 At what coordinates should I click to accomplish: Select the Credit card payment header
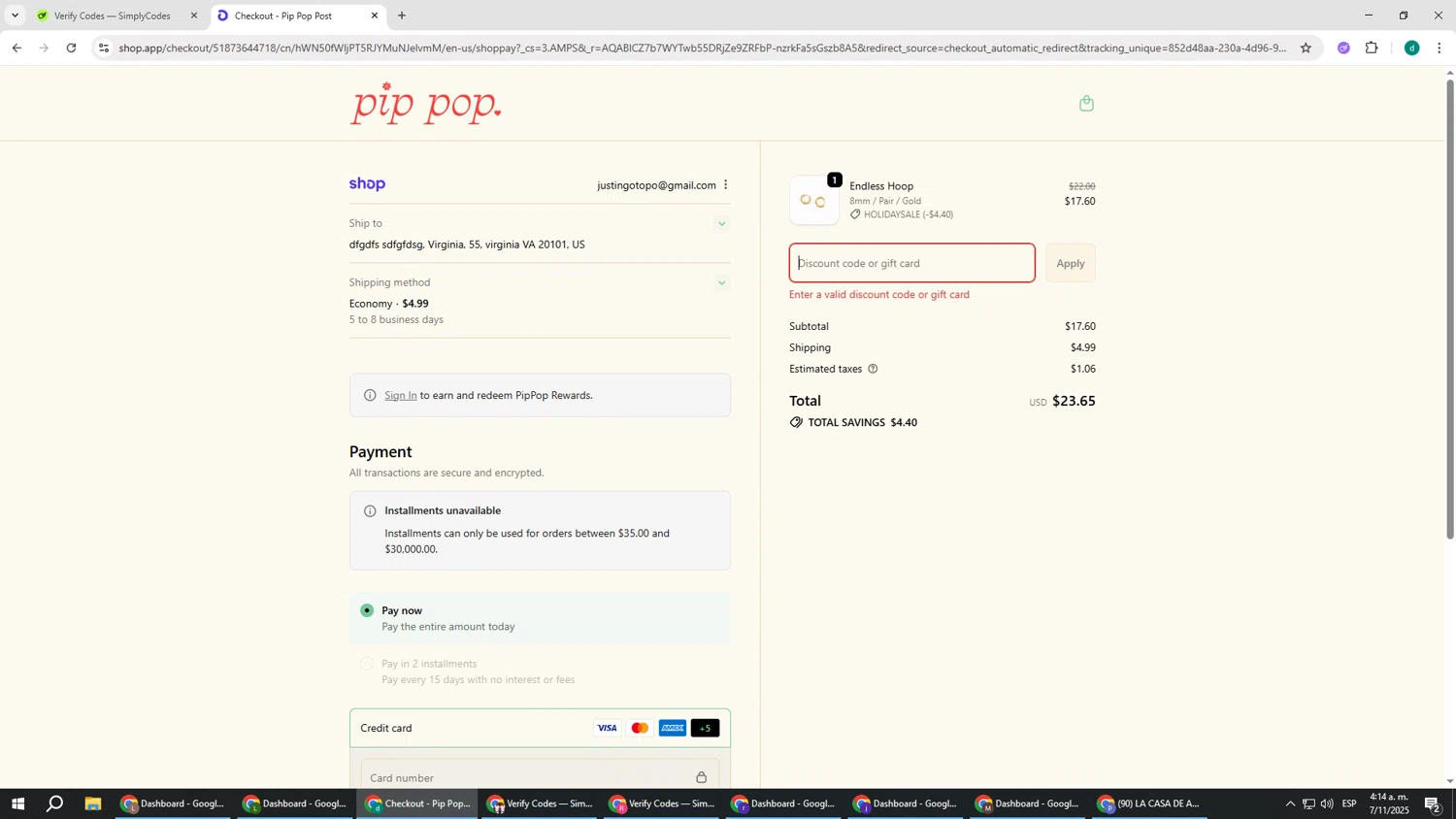540,728
